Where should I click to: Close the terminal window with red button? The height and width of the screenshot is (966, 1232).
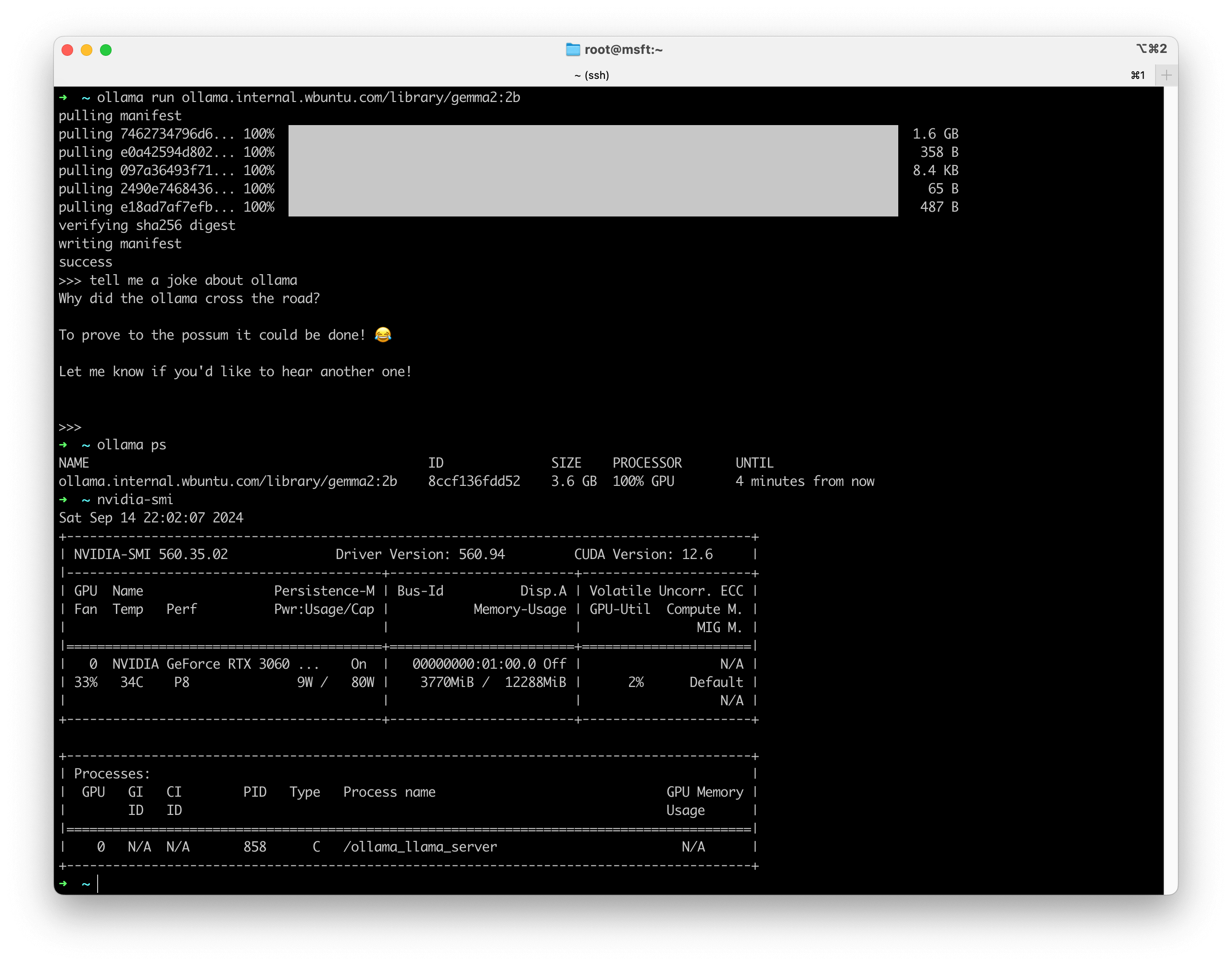click(x=67, y=50)
